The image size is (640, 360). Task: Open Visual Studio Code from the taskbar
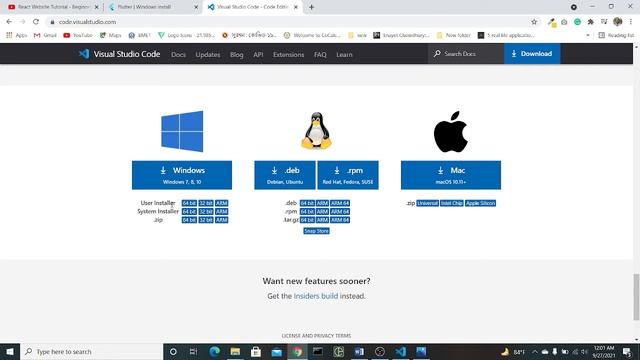[400, 351]
